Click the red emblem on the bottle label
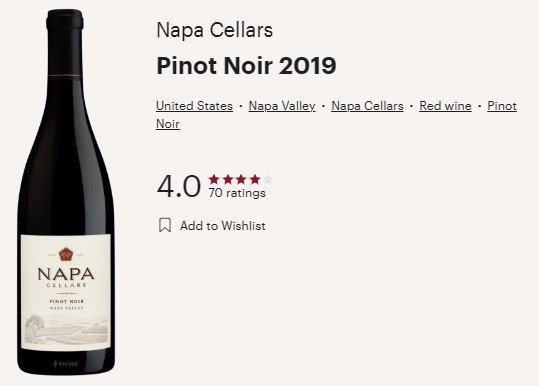The height and width of the screenshot is (386, 539). (66, 254)
